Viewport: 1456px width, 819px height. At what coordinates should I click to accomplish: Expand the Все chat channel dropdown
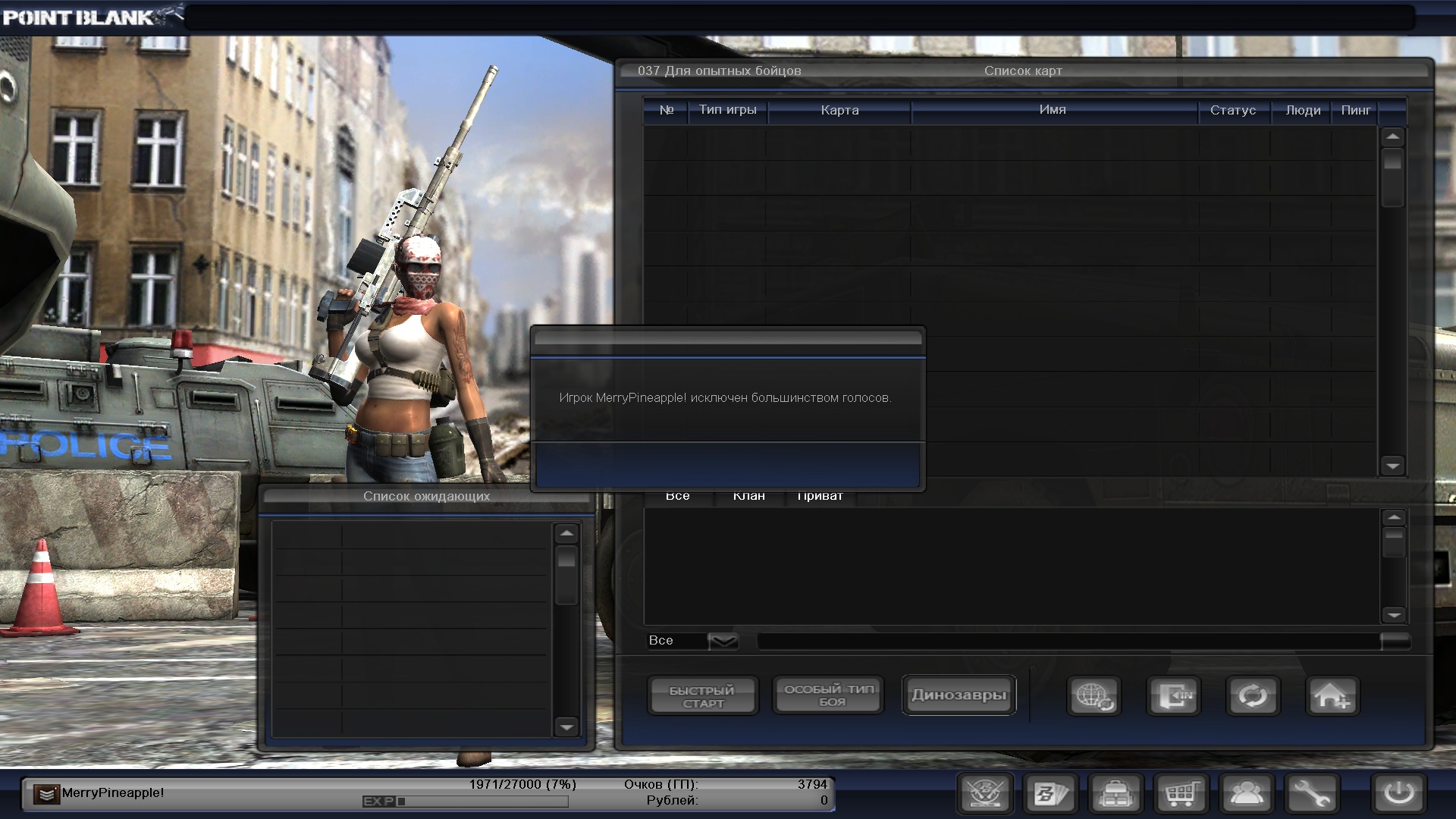tap(723, 642)
